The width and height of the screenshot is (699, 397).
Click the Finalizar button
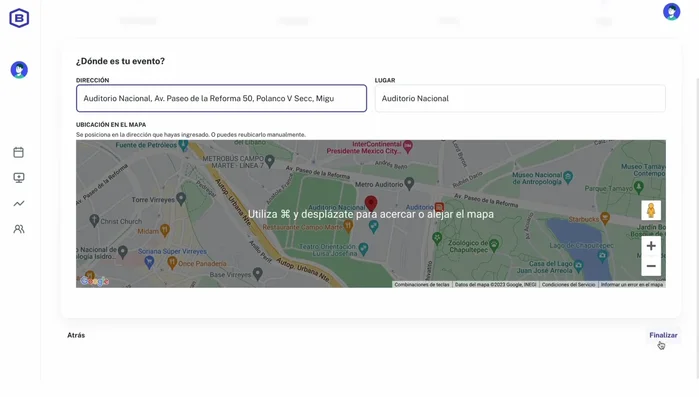[663, 335]
